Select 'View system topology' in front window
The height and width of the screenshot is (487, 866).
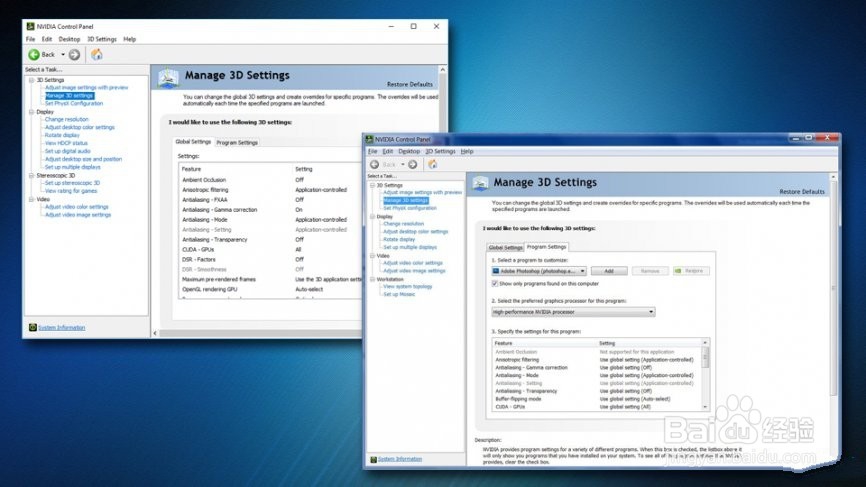[x=408, y=287]
